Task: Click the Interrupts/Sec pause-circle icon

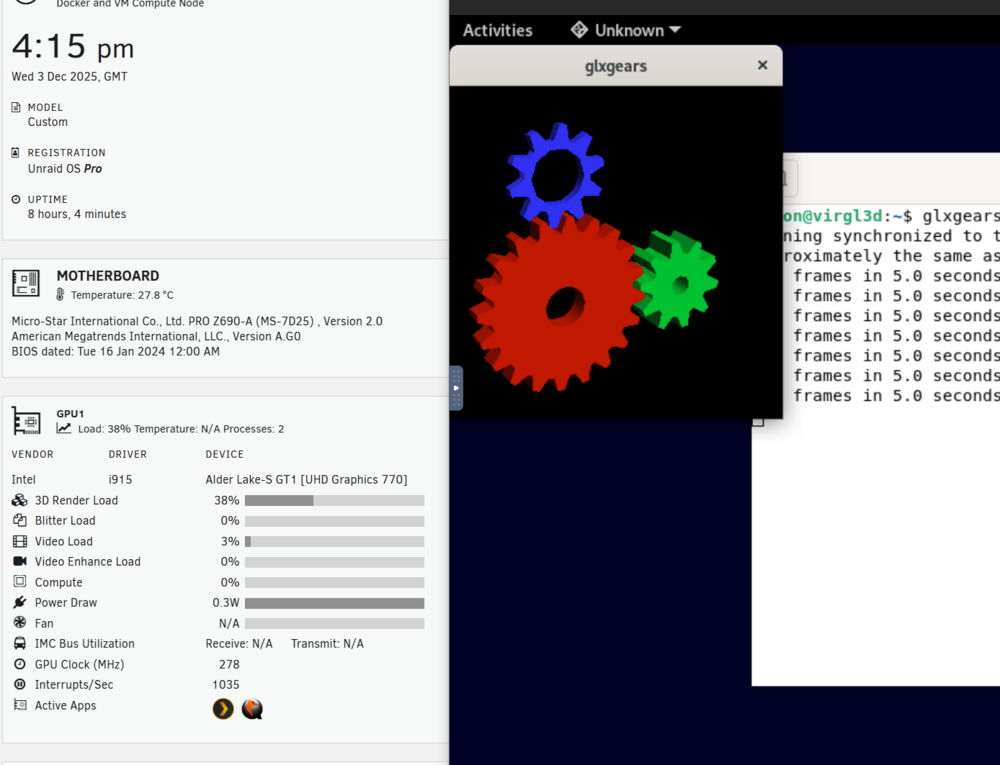Action: point(20,684)
